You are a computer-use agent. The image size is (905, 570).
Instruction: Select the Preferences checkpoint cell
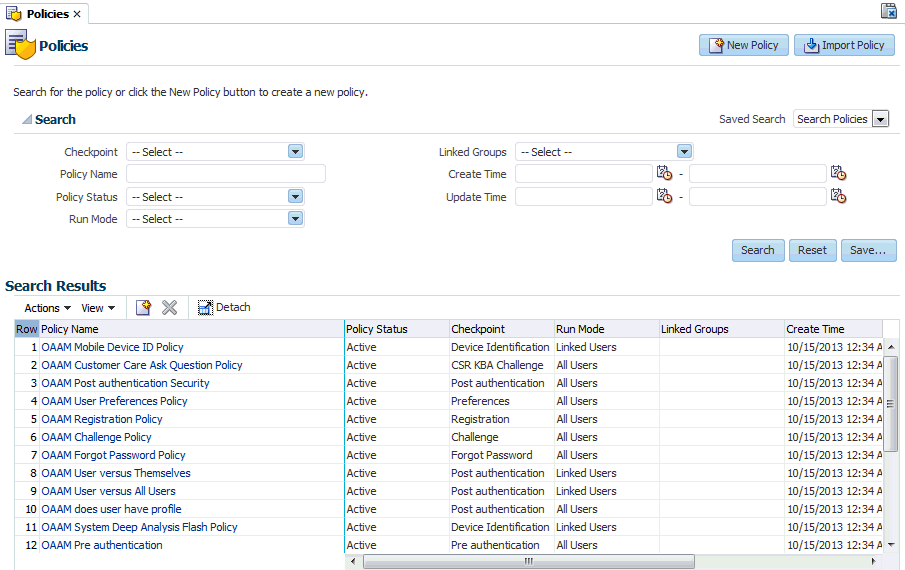(502, 401)
